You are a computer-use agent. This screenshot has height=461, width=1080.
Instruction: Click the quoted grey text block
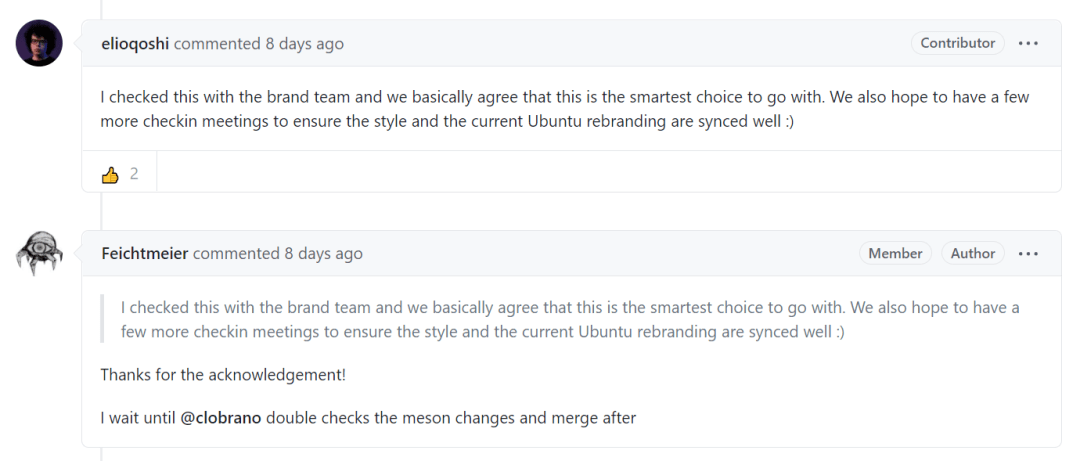(x=570, y=319)
